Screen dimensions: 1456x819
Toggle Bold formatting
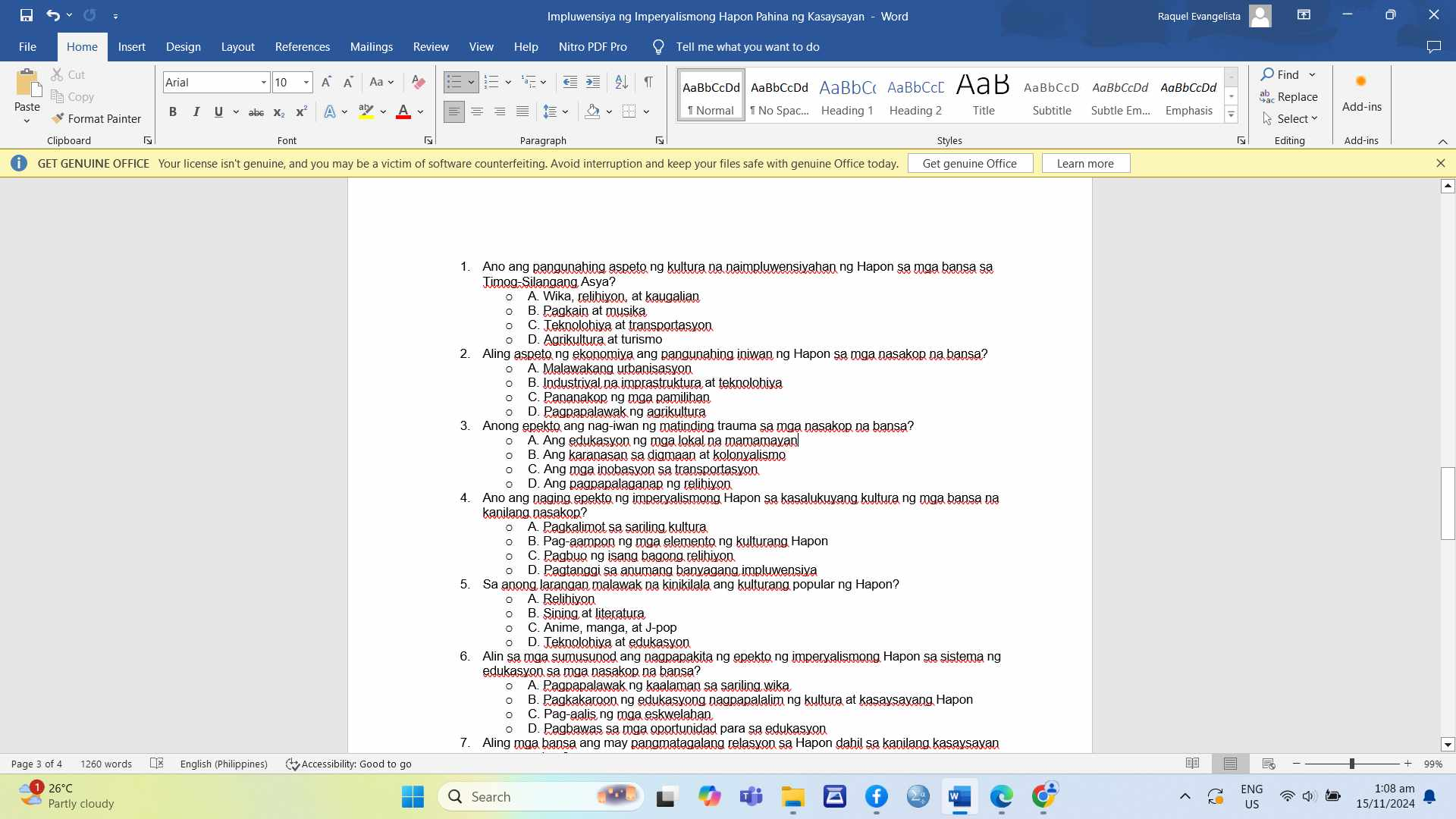click(x=173, y=112)
